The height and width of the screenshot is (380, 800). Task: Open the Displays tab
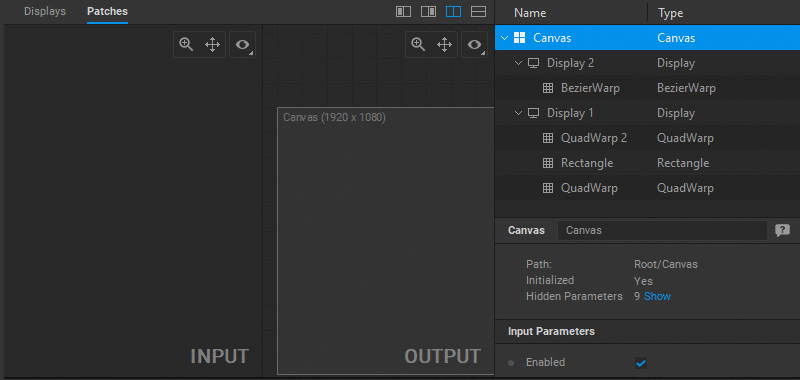click(45, 11)
